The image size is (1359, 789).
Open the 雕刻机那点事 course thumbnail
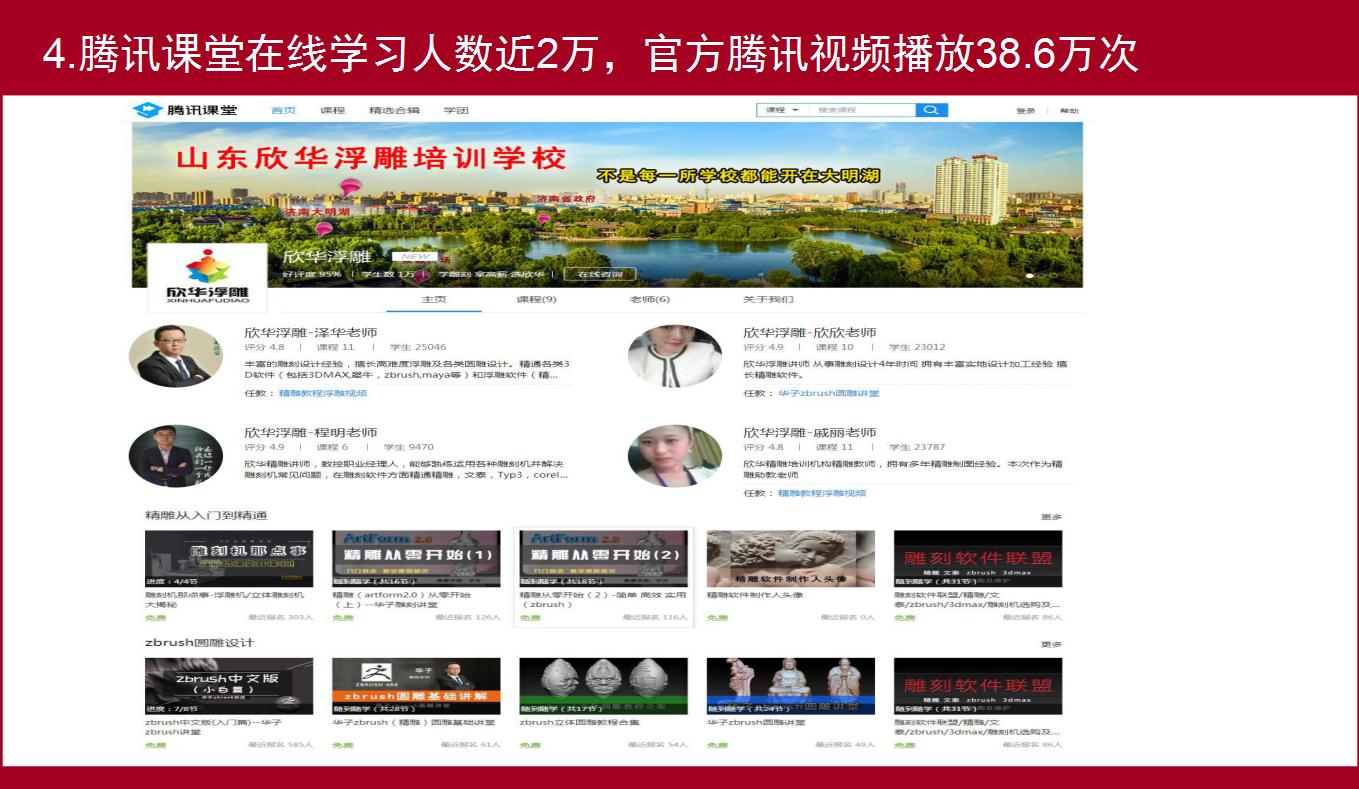(x=229, y=558)
